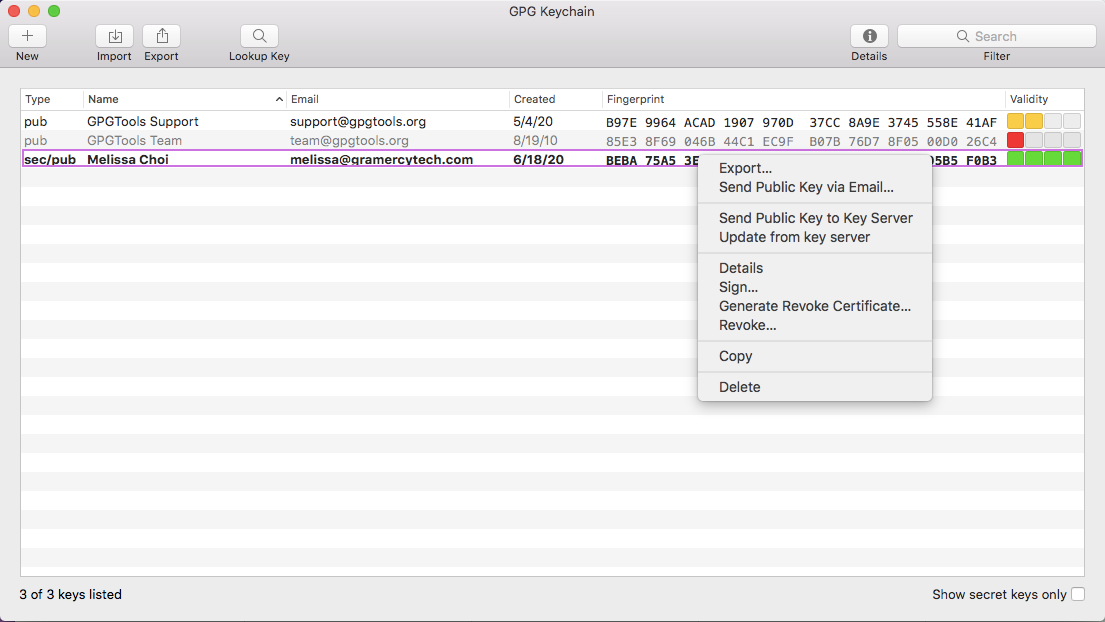
Task: Click the 8/19/10 created date
Action: pyautogui.click(x=536, y=140)
